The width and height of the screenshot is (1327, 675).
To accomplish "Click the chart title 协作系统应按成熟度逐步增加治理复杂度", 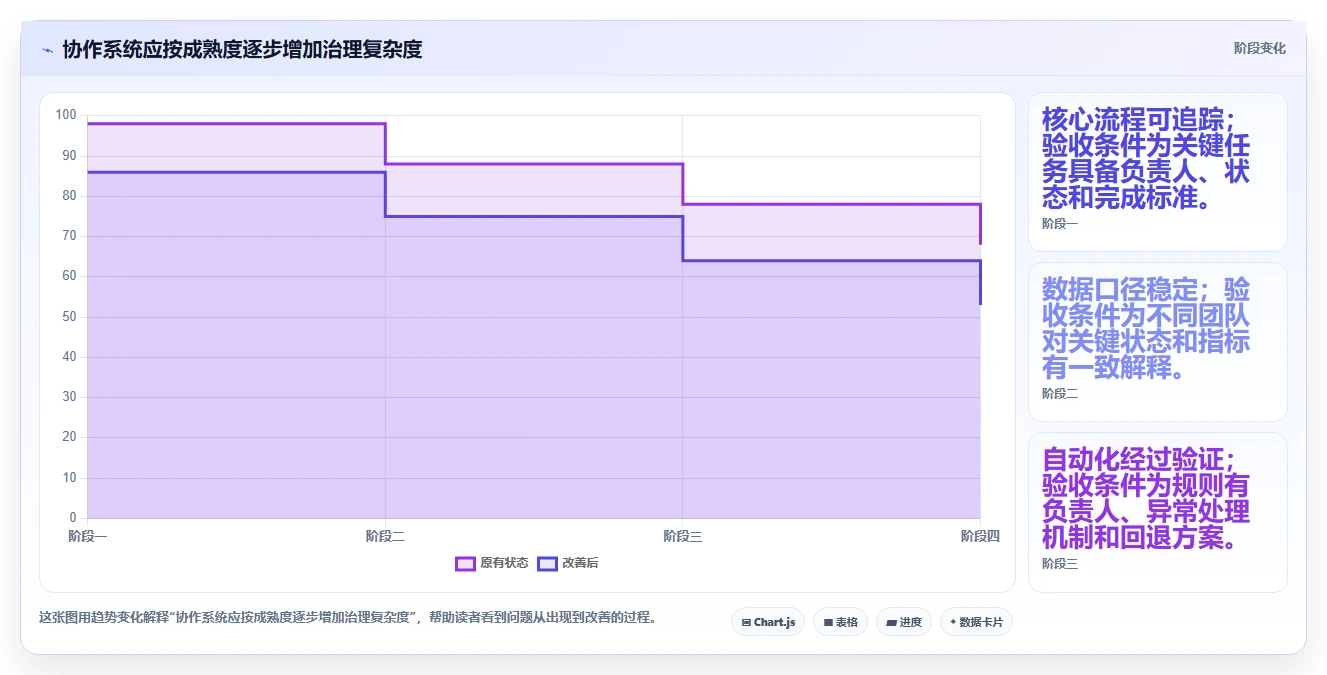I will click(x=242, y=49).
